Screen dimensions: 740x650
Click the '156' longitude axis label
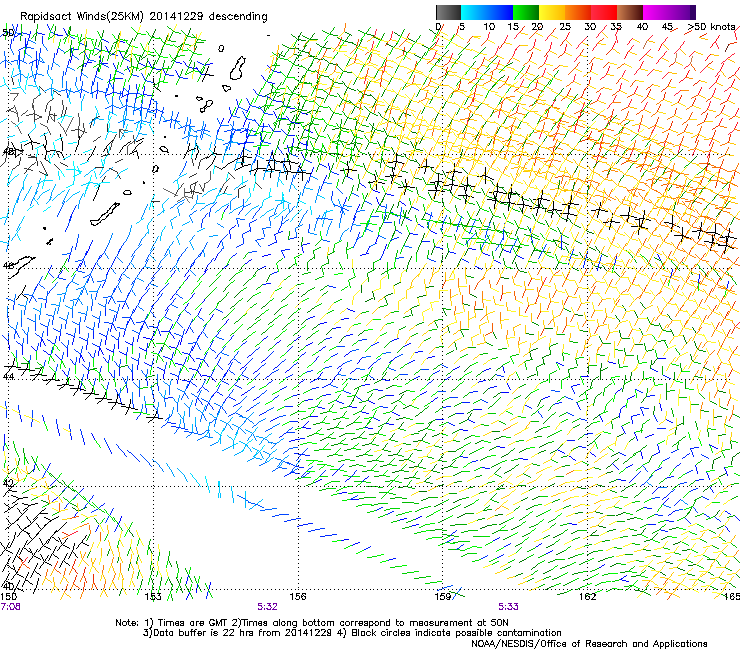point(298,596)
